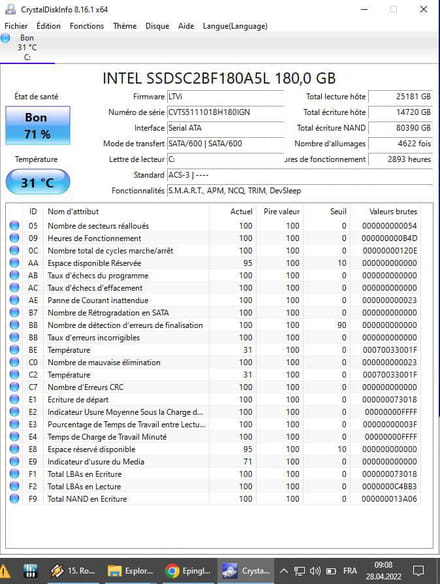Select row Panne de Courant inattendue

pos(214,300)
